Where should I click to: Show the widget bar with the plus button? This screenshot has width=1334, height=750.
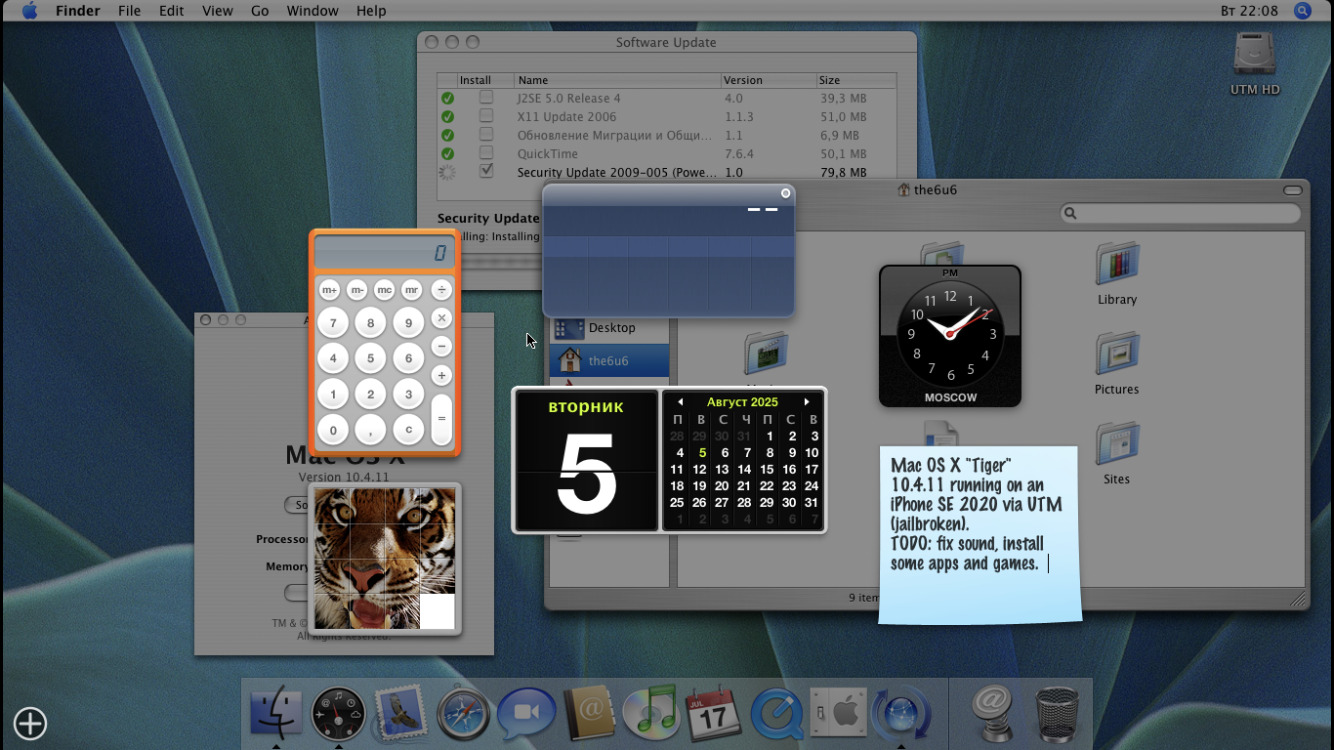(x=30, y=723)
